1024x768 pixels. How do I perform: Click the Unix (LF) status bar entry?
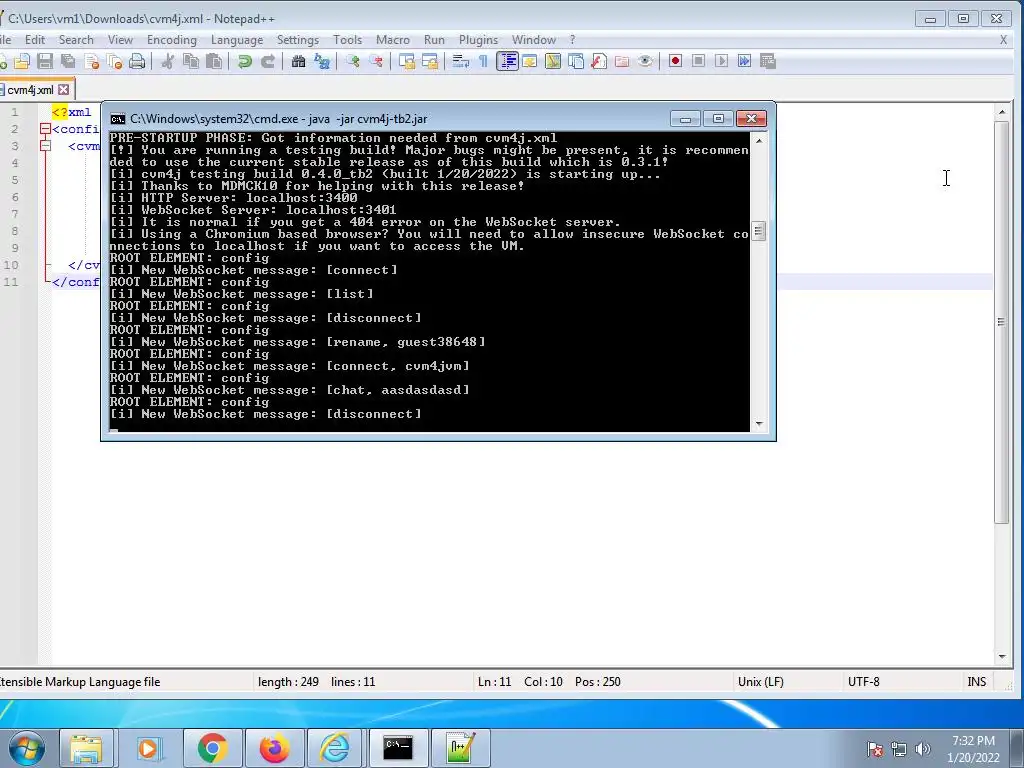[x=760, y=682]
